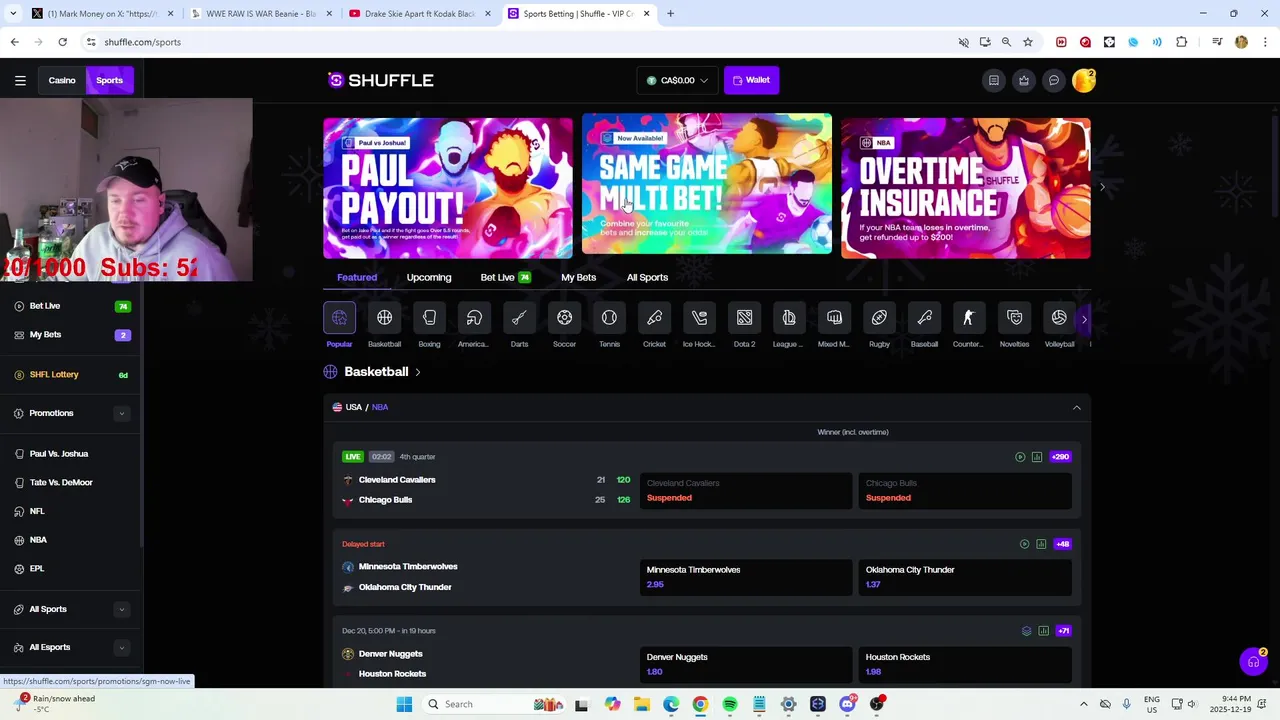Select the Boxing sport icon
Screen dimensions: 1280x720
(x=429, y=318)
